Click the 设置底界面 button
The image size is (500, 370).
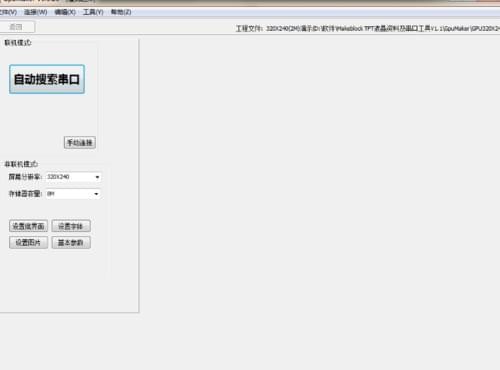click(28, 226)
